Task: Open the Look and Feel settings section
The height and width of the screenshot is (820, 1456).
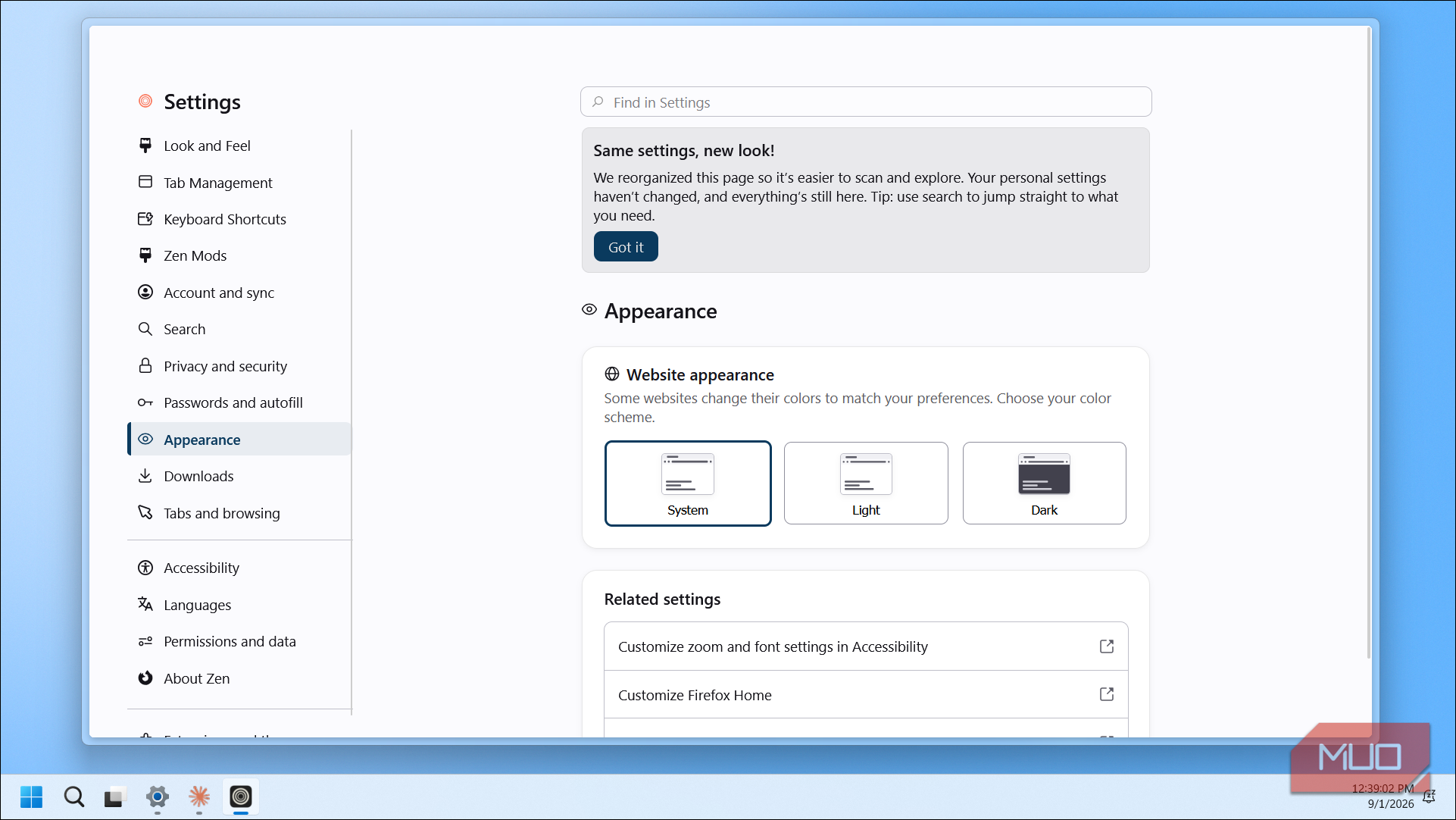Action: pyautogui.click(x=239, y=146)
